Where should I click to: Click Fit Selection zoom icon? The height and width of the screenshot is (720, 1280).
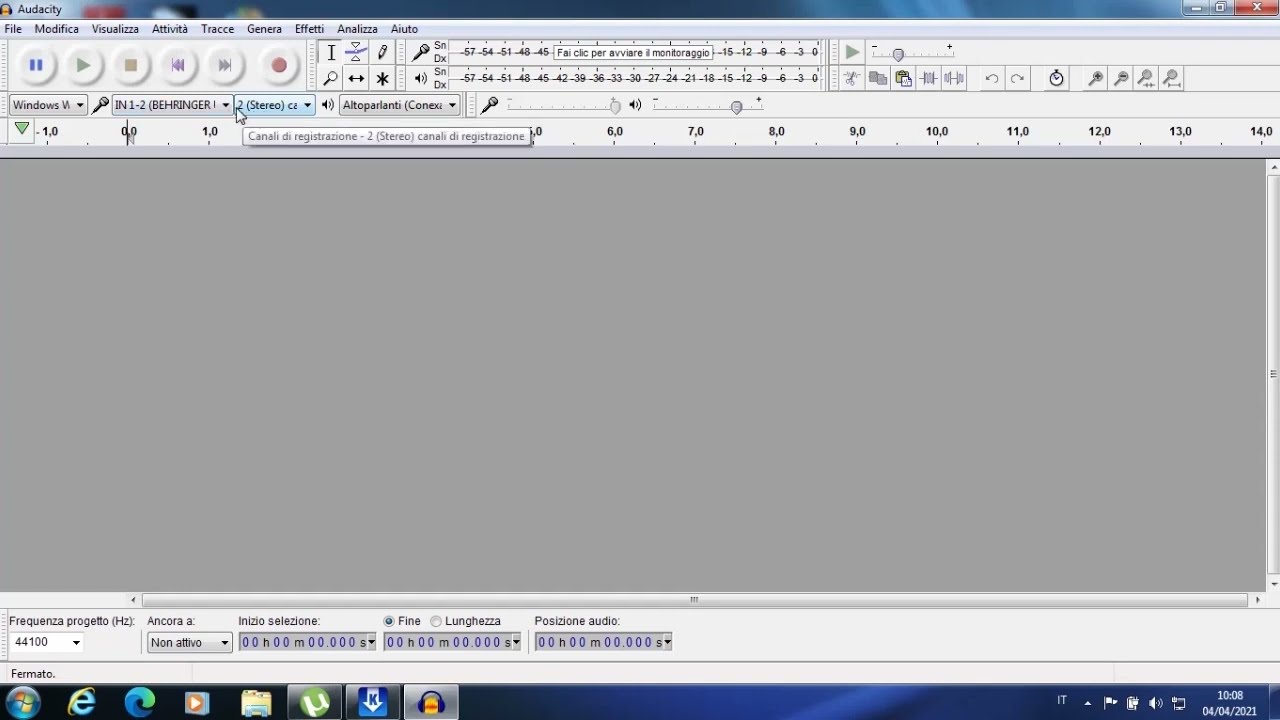point(1147,78)
